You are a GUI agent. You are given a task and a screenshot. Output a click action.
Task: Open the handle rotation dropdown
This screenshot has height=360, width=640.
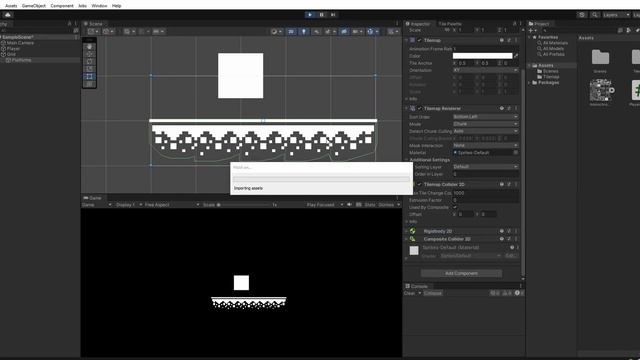coord(108,31)
